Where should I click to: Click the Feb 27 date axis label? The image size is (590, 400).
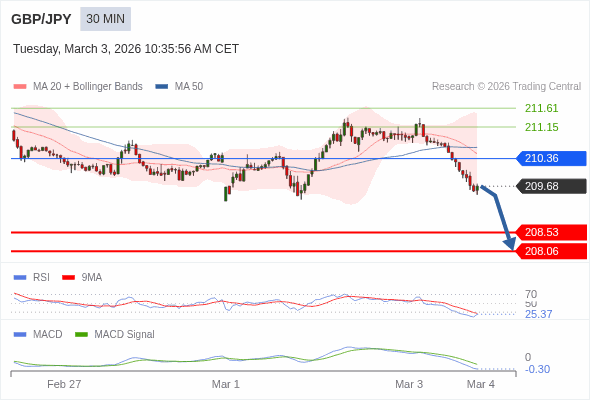pyautogui.click(x=64, y=384)
